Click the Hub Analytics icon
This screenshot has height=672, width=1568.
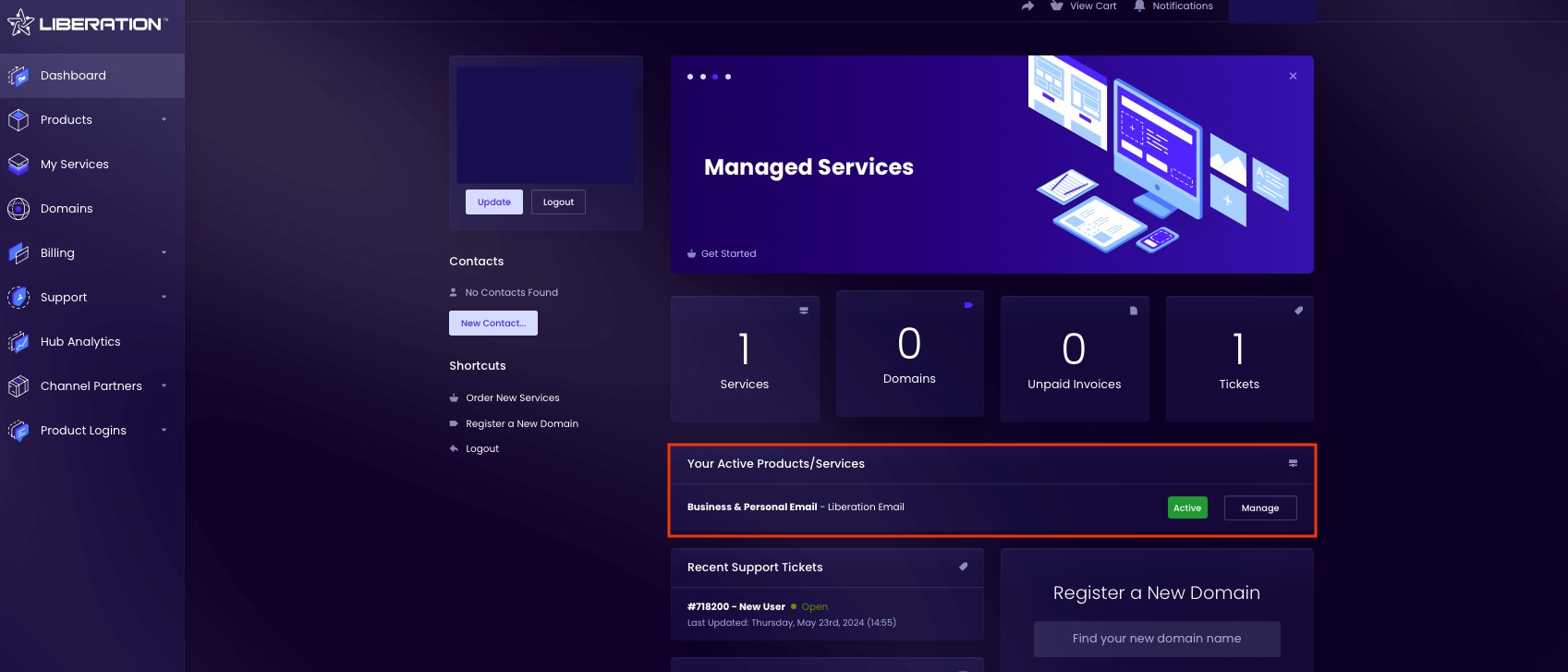pos(18,342)
